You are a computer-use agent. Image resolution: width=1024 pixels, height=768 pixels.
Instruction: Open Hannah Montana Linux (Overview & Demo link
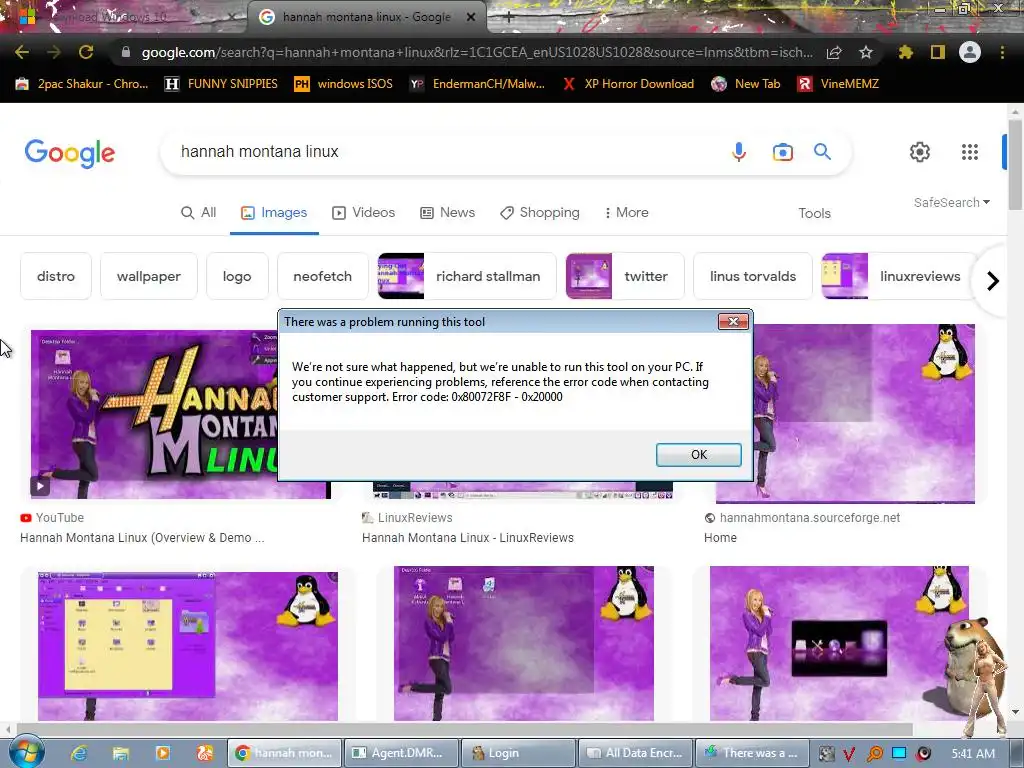[x=142, y=537]
